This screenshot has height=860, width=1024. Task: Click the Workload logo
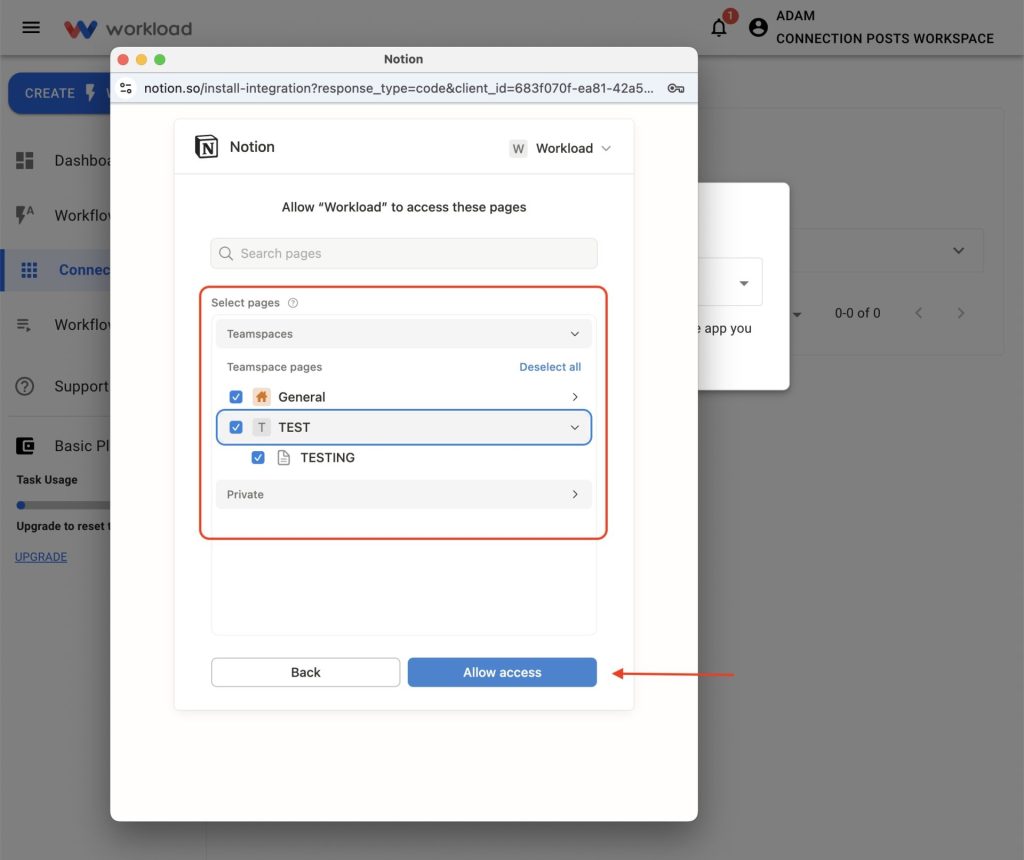128,29
